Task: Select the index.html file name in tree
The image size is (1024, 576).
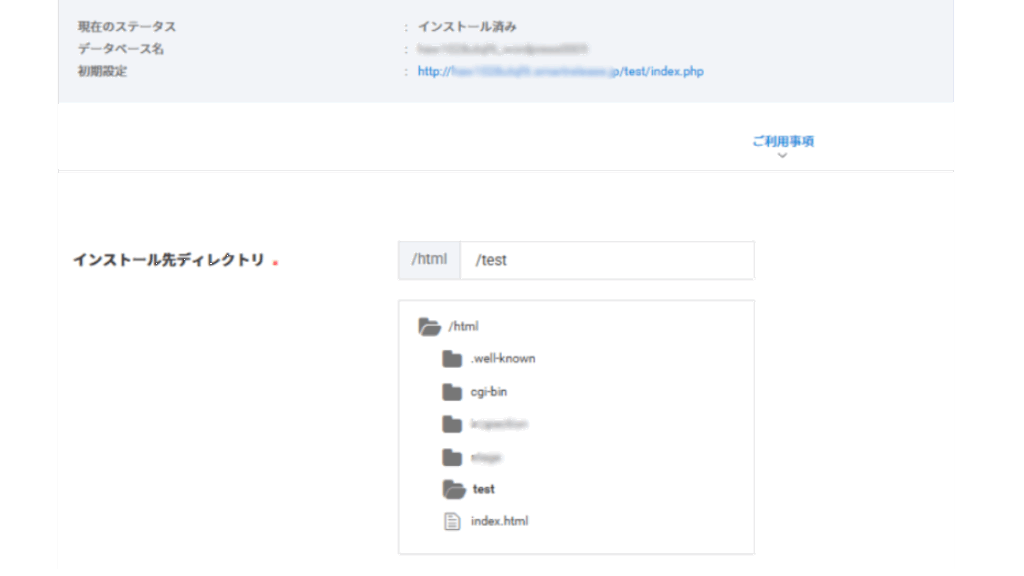Action: 499,521
